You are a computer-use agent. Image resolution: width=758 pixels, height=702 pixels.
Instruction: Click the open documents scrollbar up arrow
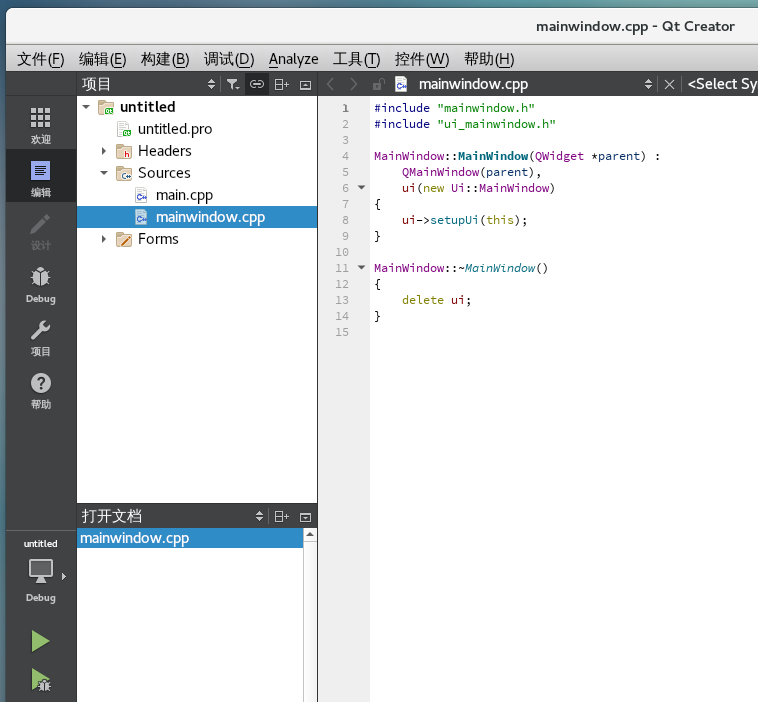pyautogui.click(x=310, y=534)
